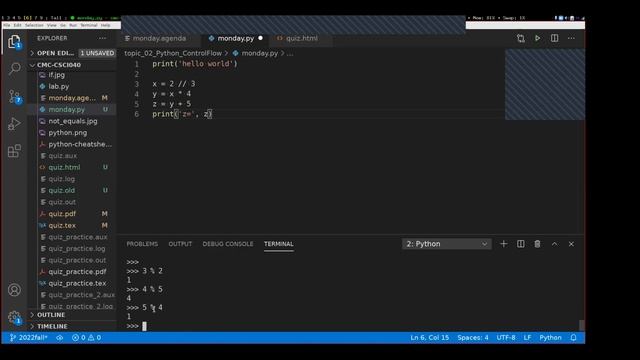Viewport: 640px width, 360px height.
Task: Open the Manage gear icon
Action: [x=14, y=317]
